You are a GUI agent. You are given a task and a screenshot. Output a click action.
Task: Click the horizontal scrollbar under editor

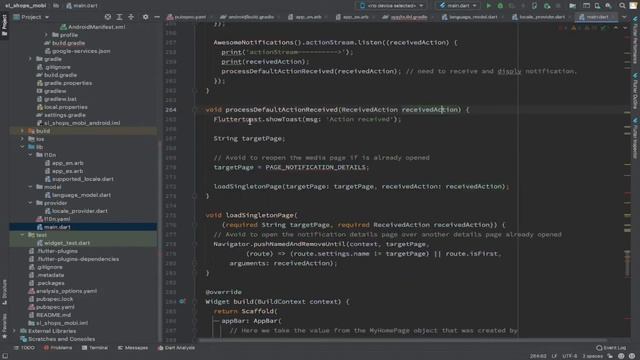click(x=402, y=340)
